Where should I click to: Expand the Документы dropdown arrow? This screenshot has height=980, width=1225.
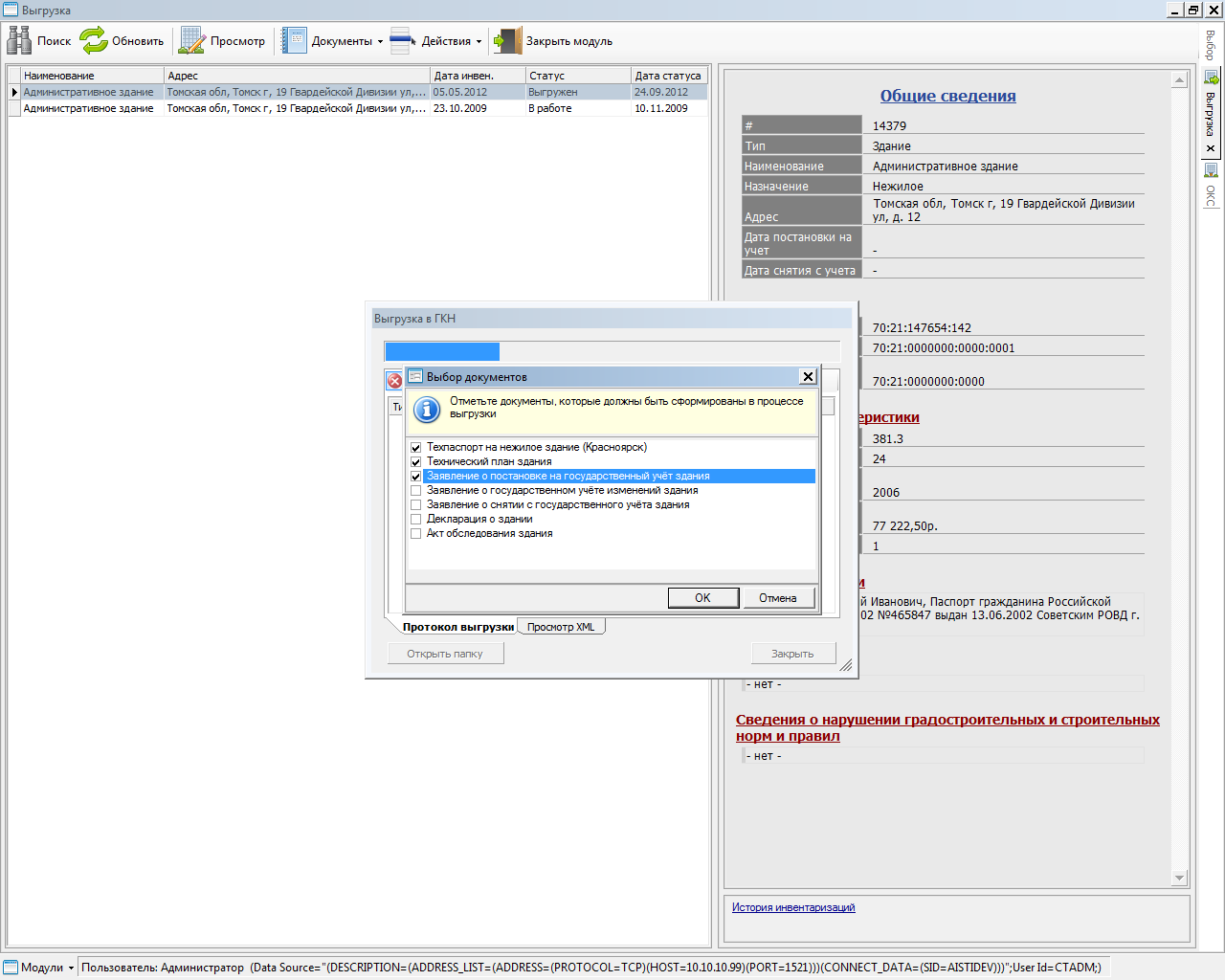tap(380, 42)
